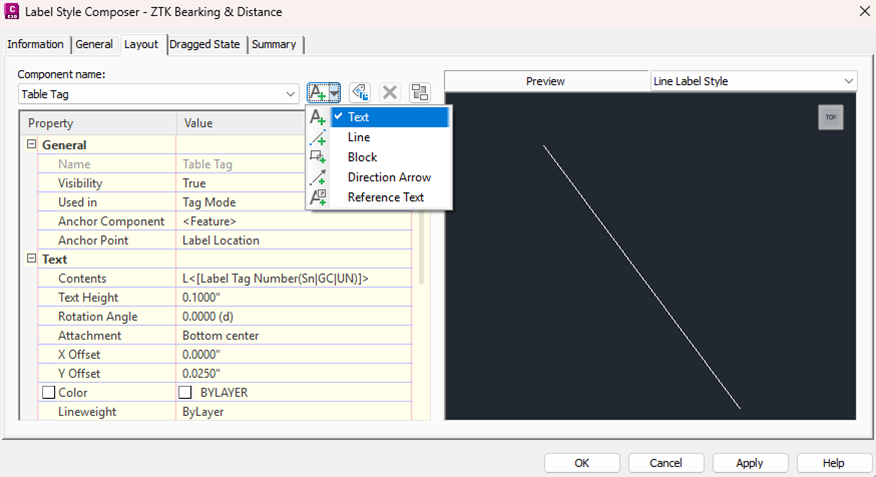876x477 pixels.
Task: Open the Line Label Style preview dropdown
Action: coord(848,81)
